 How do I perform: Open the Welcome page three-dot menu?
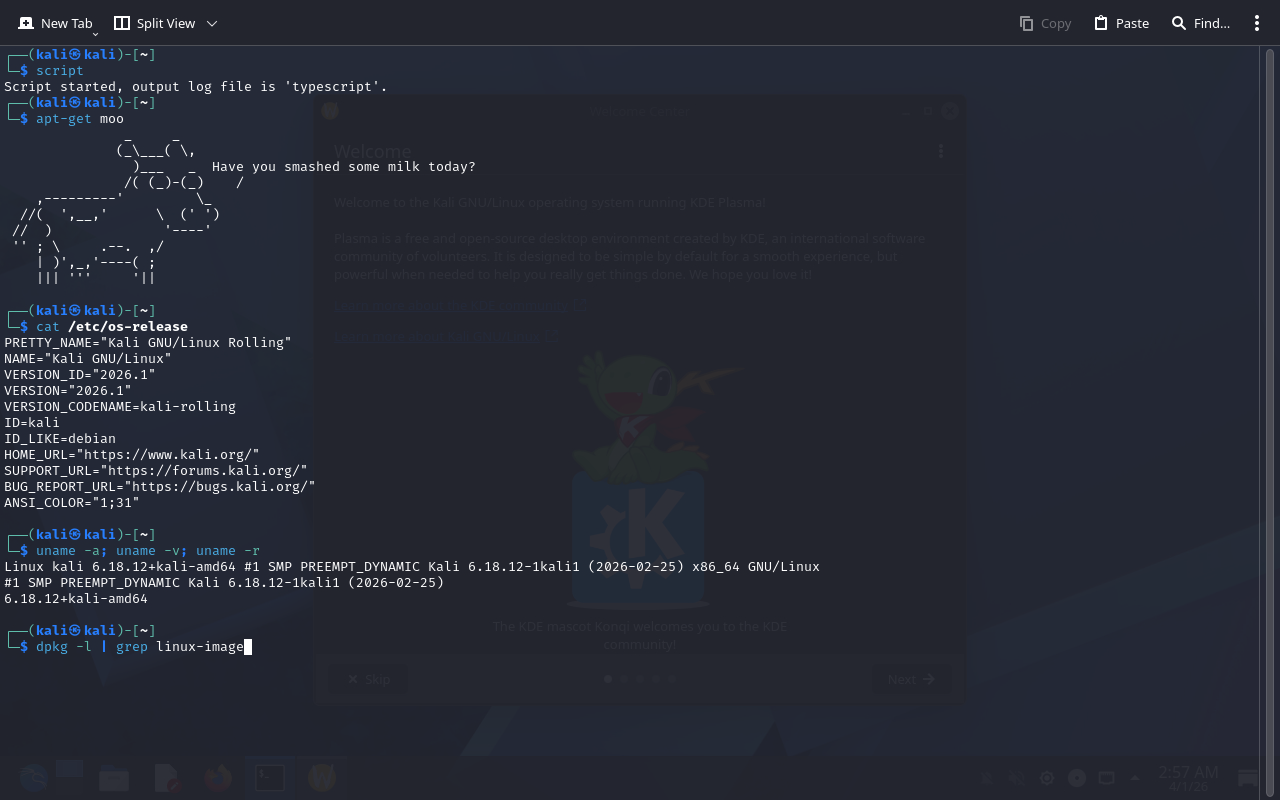coord(940,151)
